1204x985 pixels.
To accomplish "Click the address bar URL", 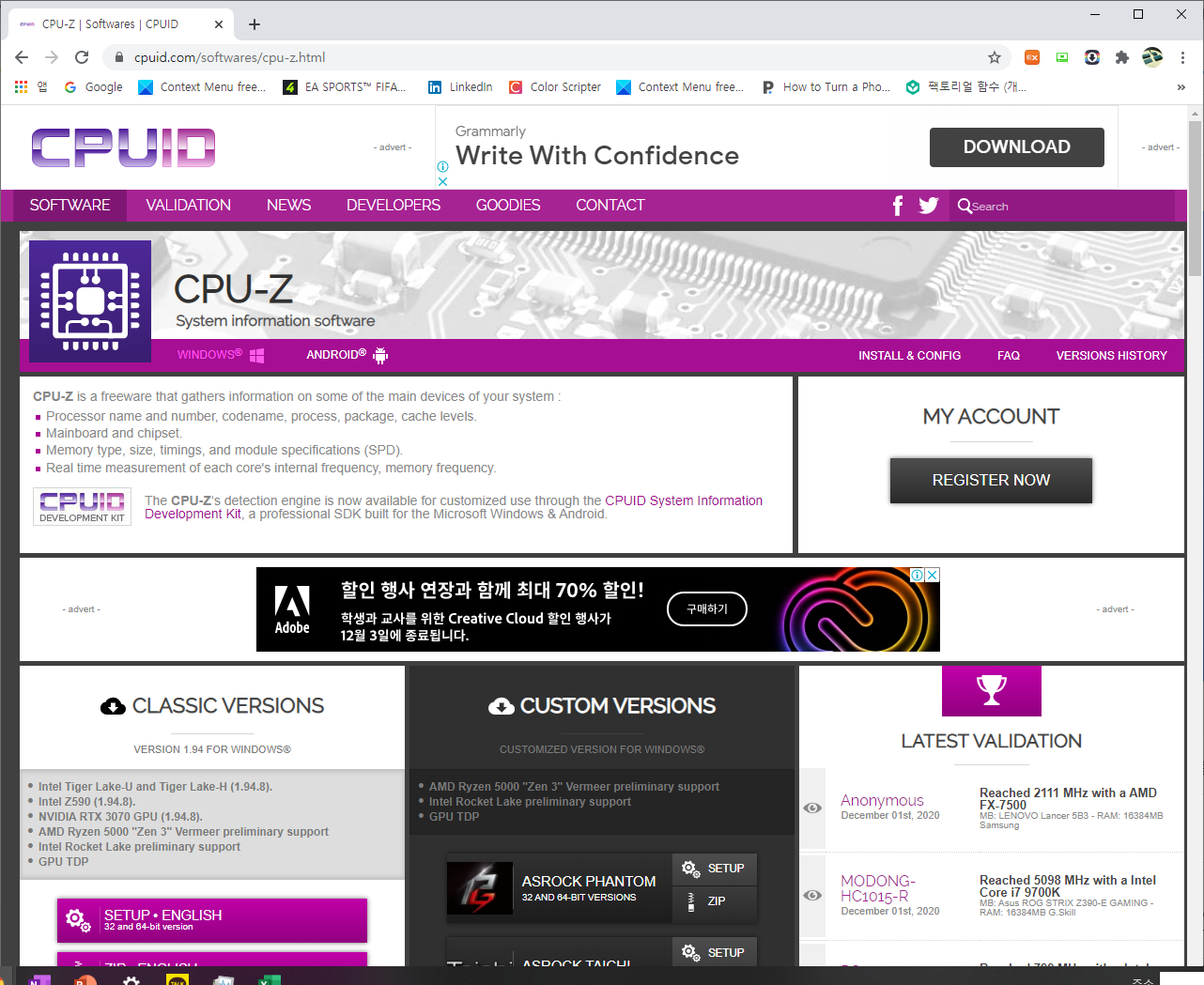I will (230, 57).
